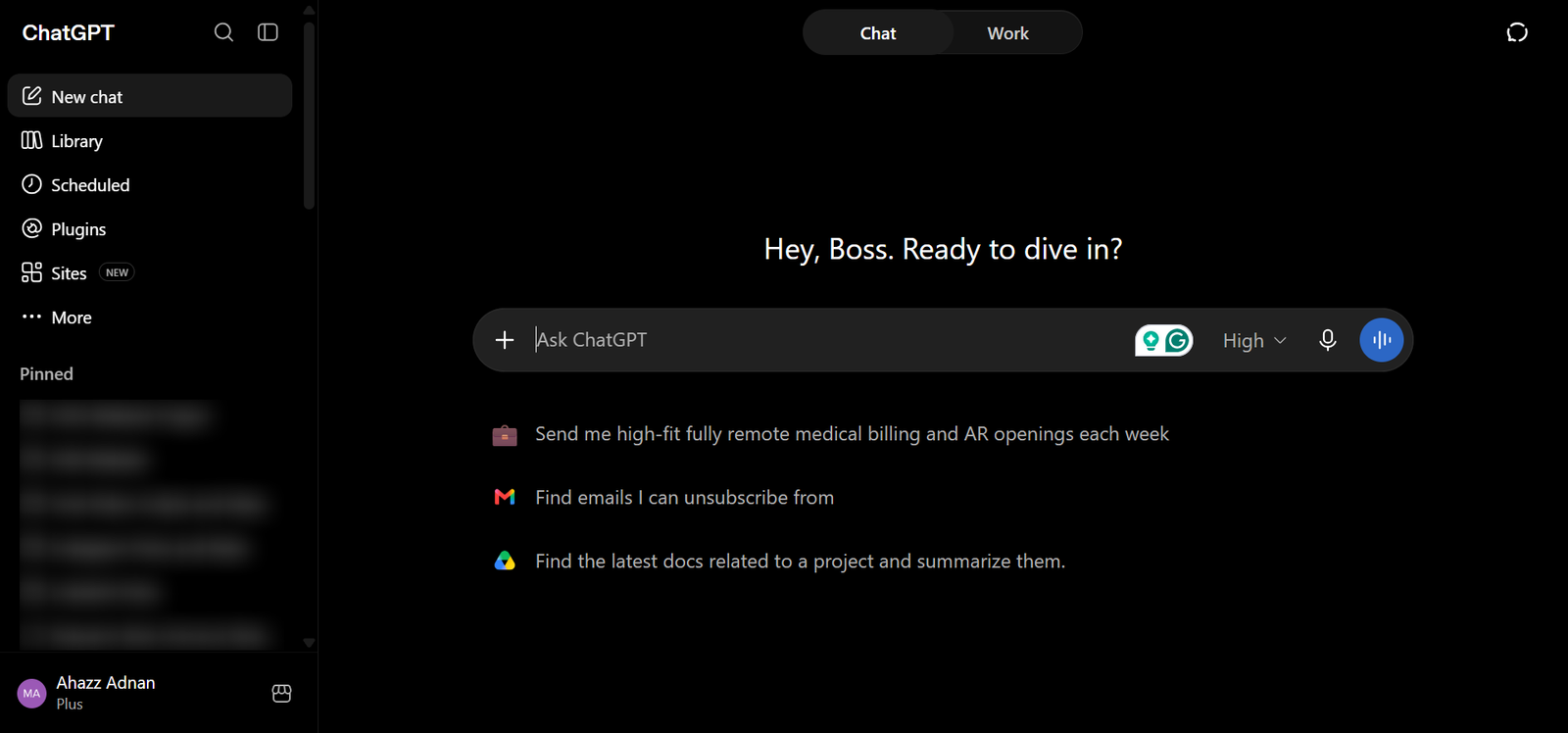Open the Library books icon

pyautogui.click(x=31, y=140)
